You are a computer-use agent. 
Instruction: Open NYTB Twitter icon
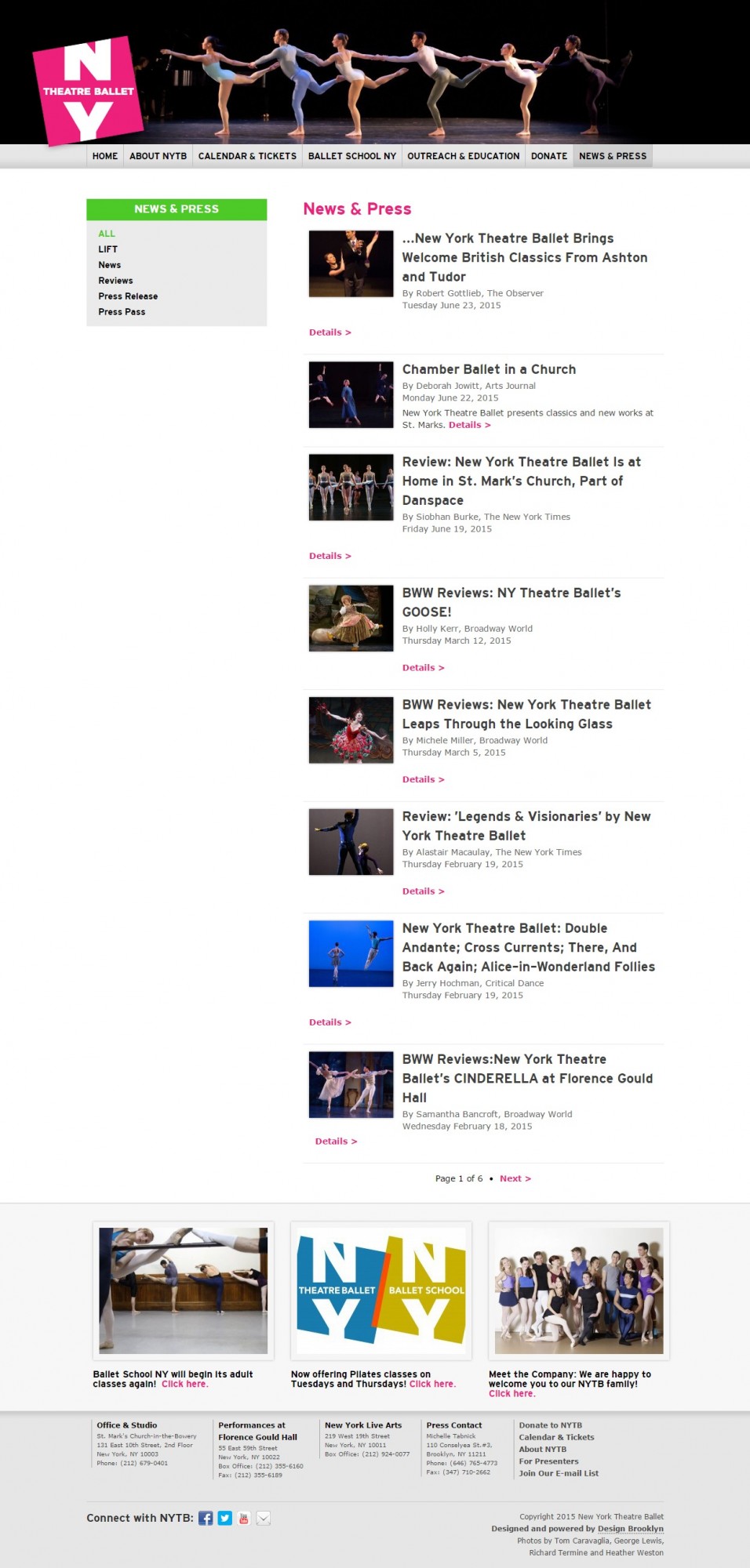pyautogui.click(x=225, y=1518)
